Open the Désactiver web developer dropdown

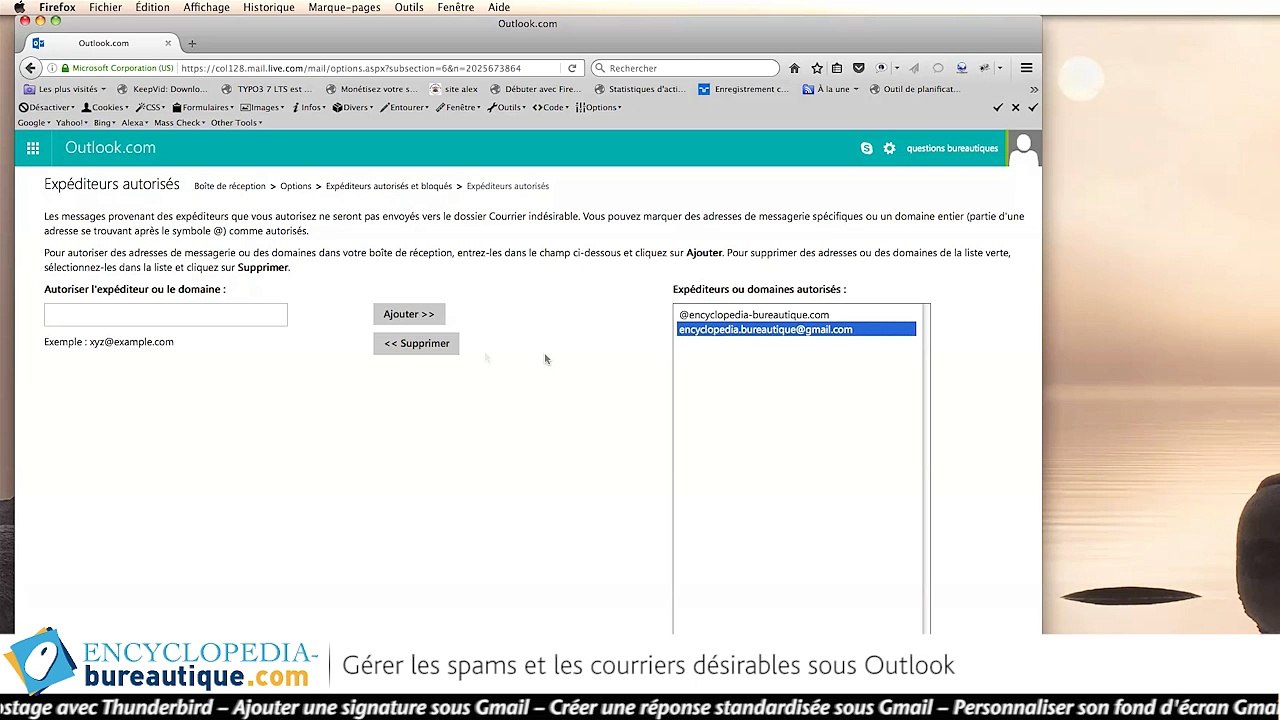pyautogui.click(x=47, y=107)
